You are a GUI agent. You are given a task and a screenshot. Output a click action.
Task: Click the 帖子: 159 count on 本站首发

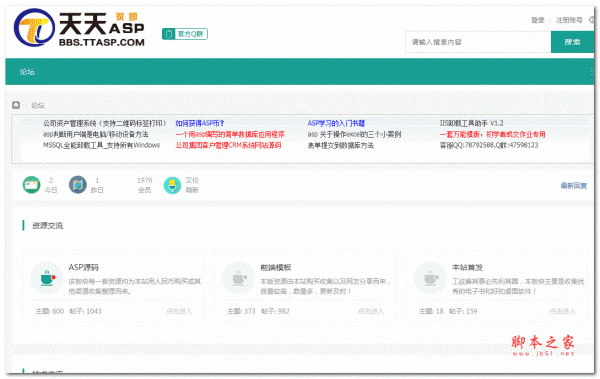point(463,311)
